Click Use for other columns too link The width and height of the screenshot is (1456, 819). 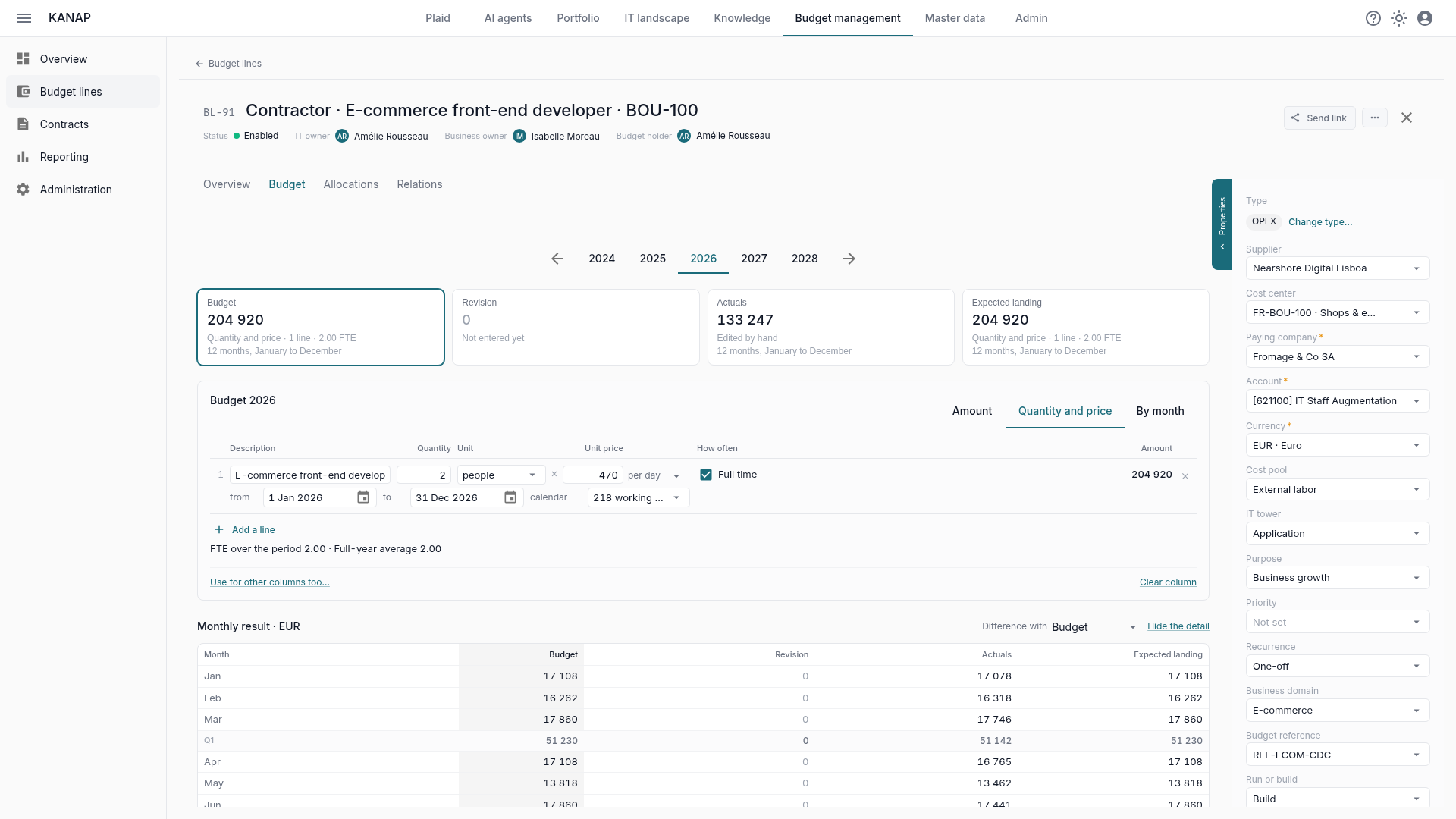270,582
